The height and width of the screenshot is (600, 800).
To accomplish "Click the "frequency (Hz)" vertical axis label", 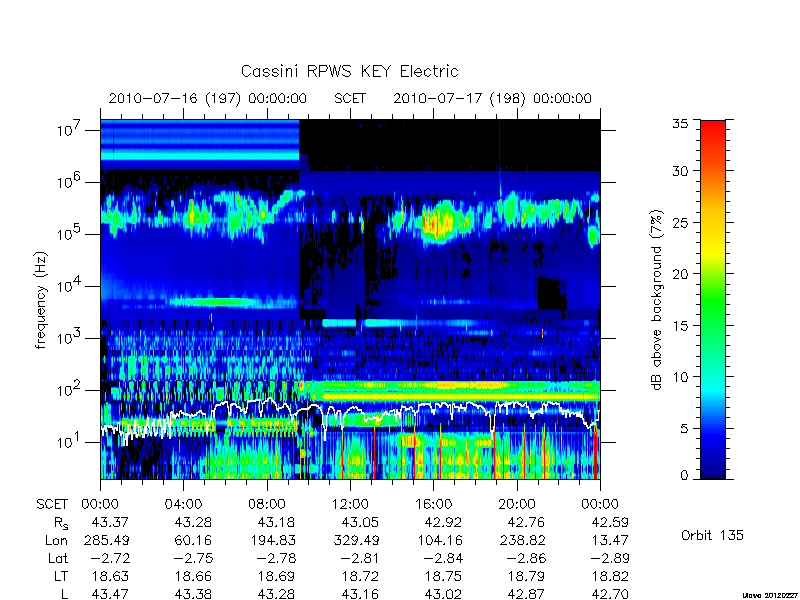I will click(x=41, y=300).
